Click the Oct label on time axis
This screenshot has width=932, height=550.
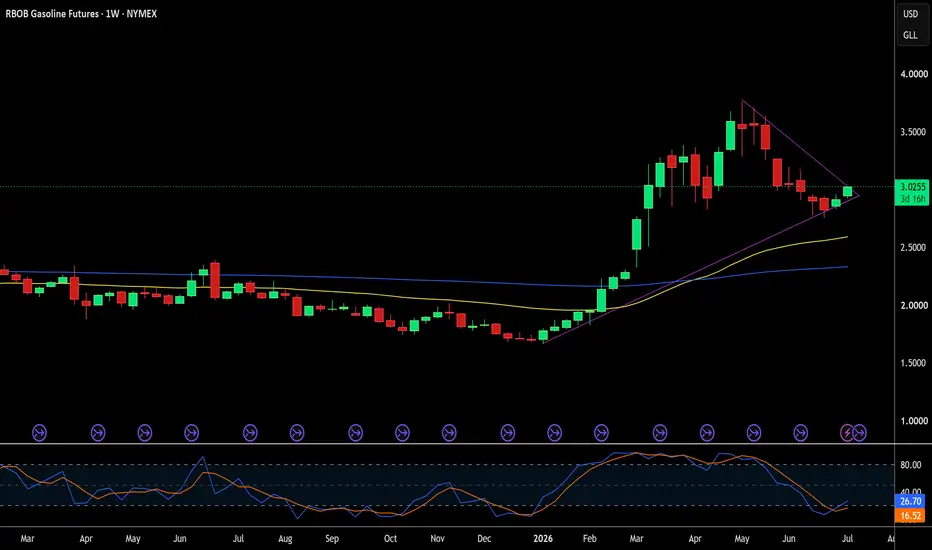coord(390,539)
